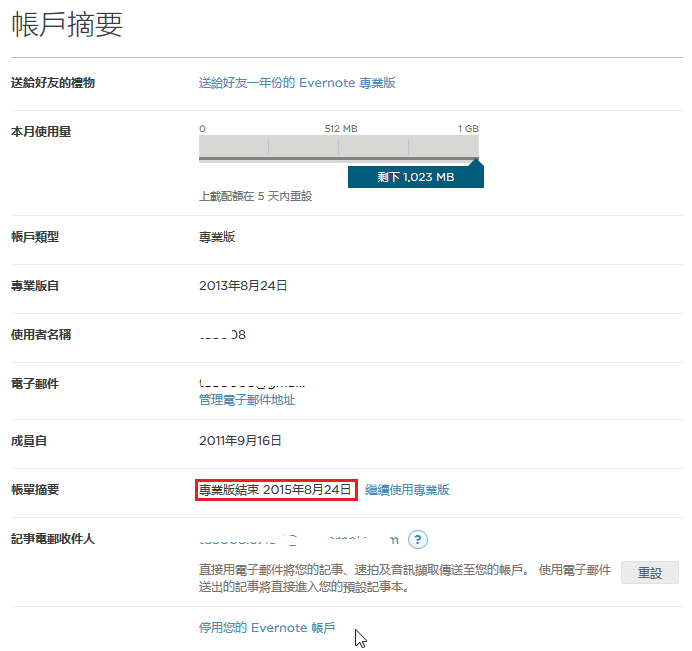Click the 送給好友的禮物 row label

[x=53, y=83]
